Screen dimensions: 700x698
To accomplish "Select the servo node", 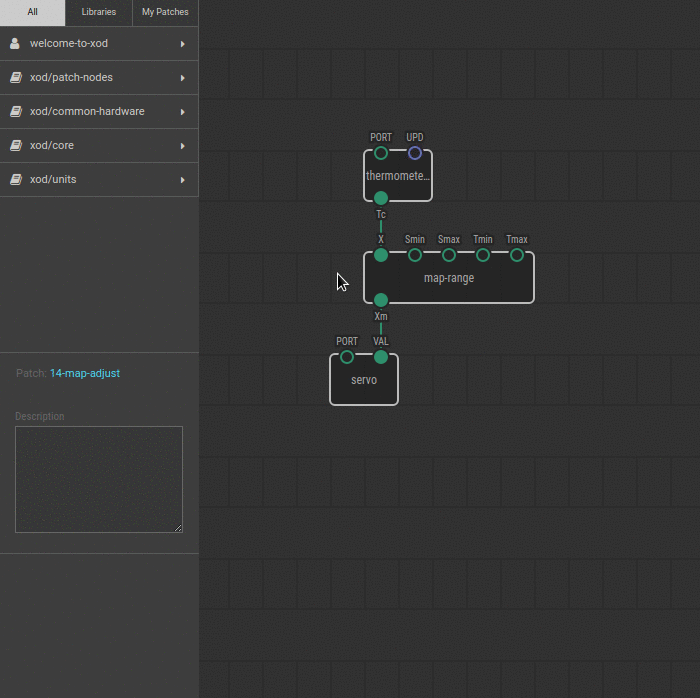I will pyautogui.click(x=364, y=383).
